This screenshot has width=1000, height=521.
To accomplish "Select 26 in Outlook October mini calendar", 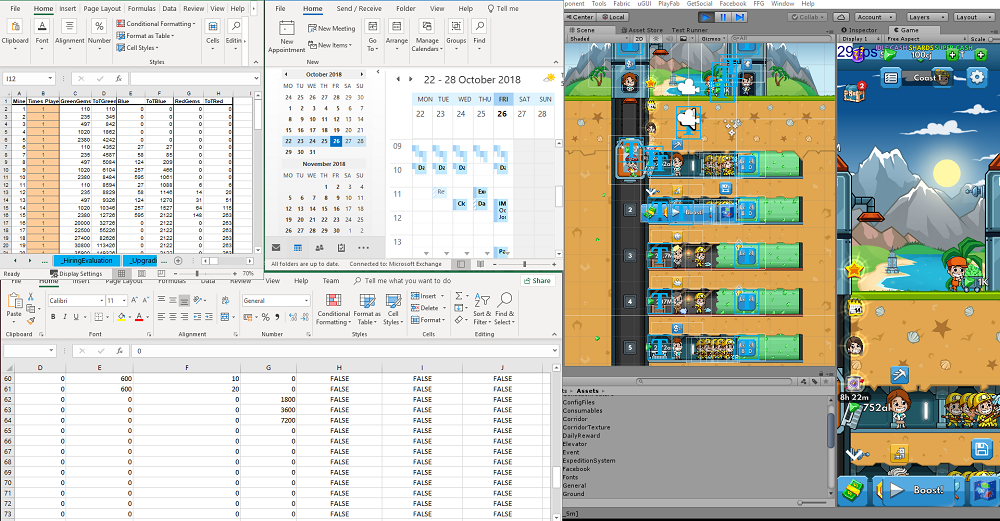I will coord(336,141).
